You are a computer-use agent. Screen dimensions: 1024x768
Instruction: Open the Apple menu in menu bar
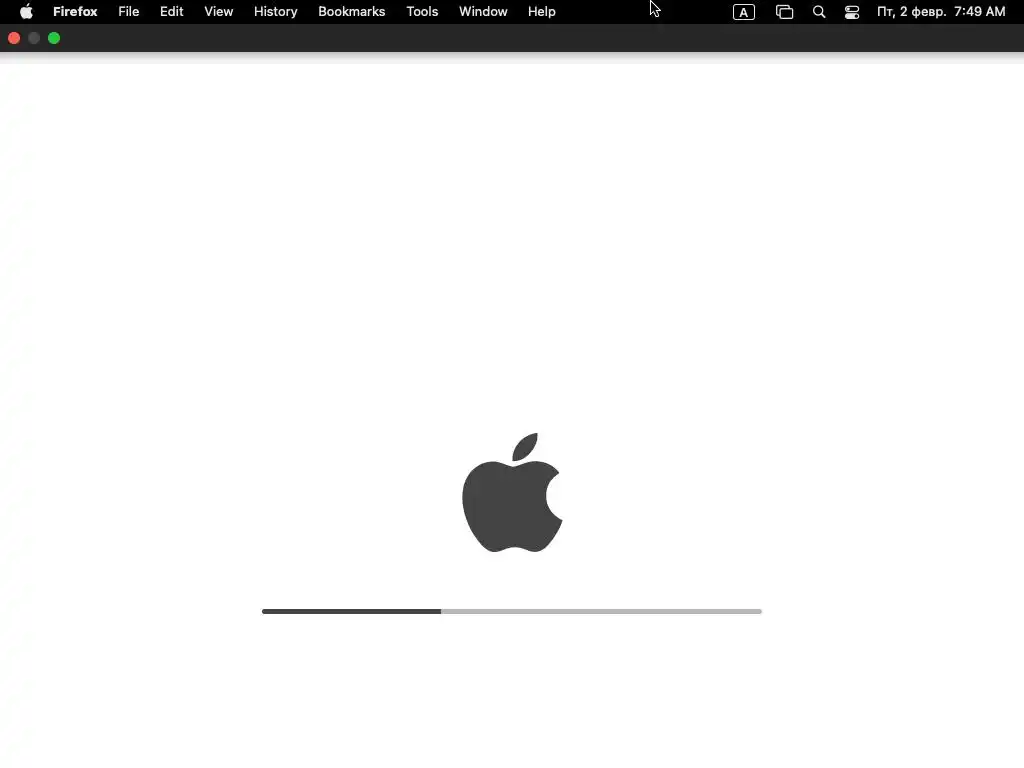tap(26, 12)
